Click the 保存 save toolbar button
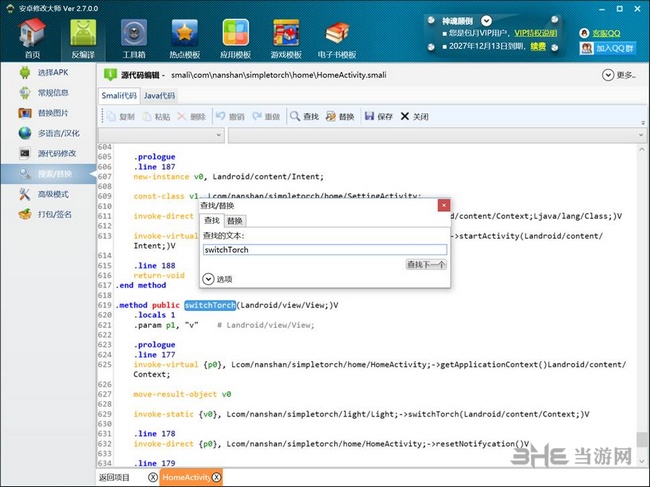 click(378, 116)
